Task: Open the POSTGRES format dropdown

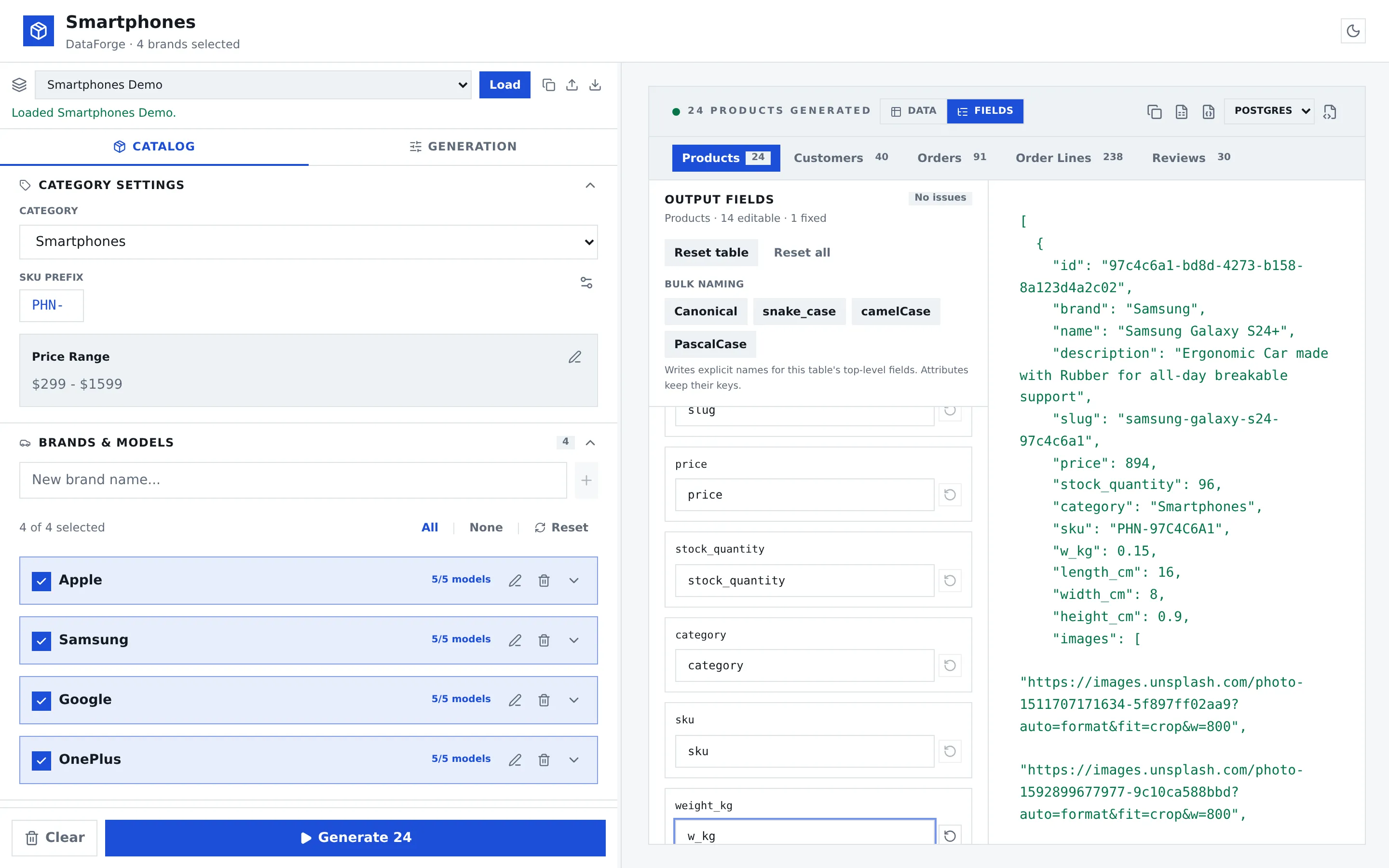Action: coord(1269,111)
